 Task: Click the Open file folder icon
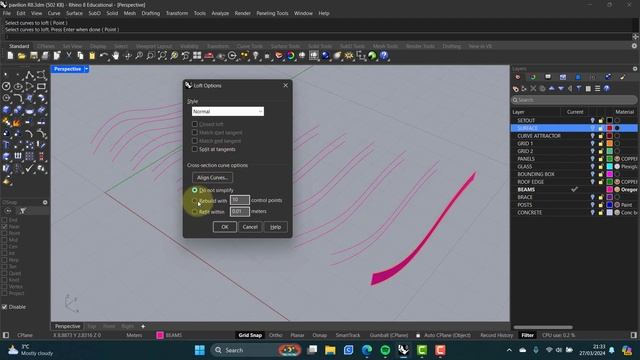(22, 56)
